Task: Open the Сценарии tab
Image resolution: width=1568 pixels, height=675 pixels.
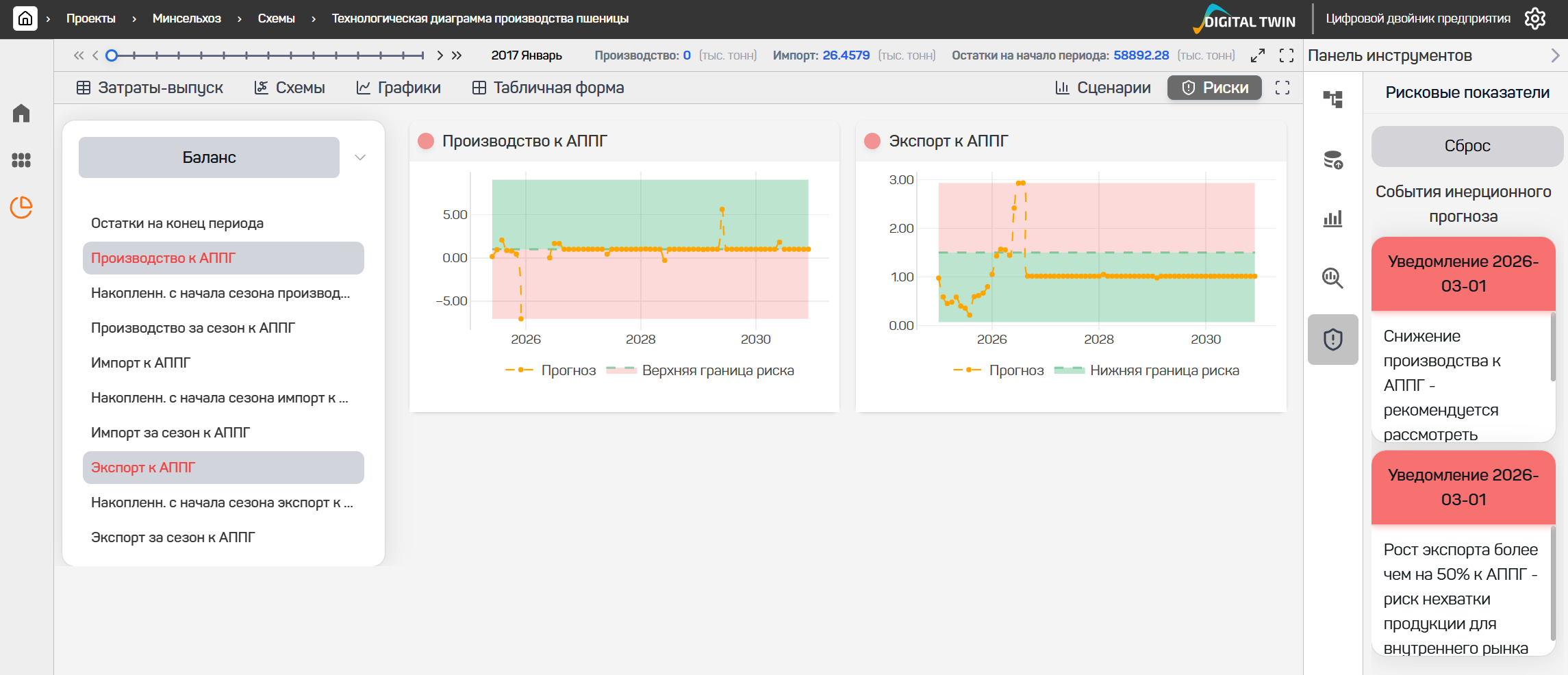Action: (1103, 88)
